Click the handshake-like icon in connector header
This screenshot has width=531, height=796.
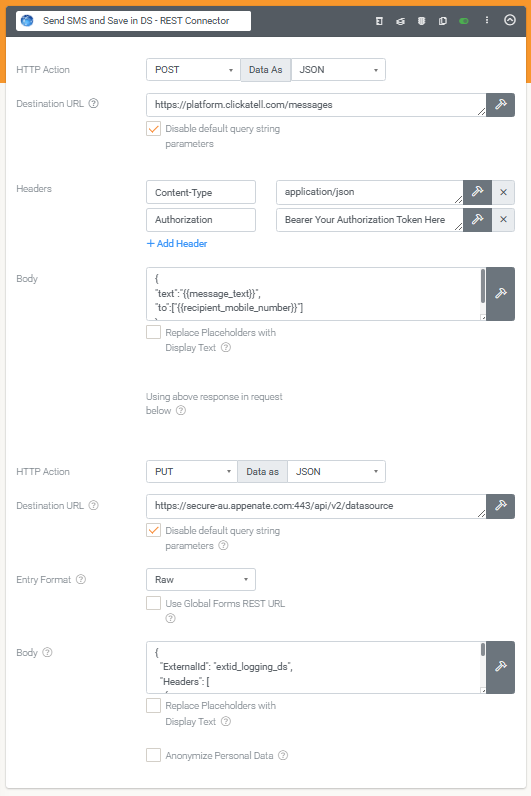[401, 21]
